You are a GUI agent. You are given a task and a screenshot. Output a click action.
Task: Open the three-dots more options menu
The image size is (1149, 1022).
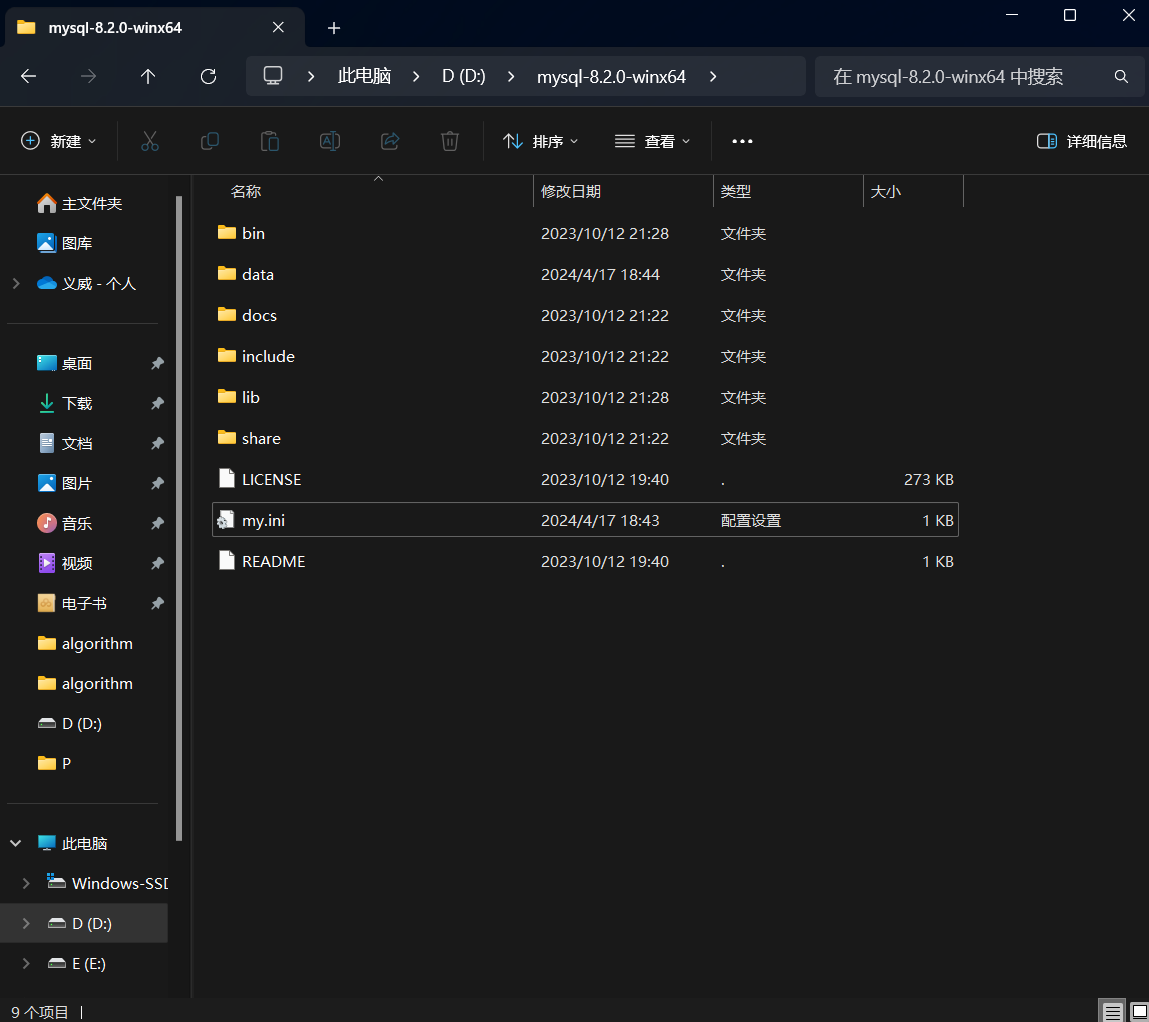742,141
